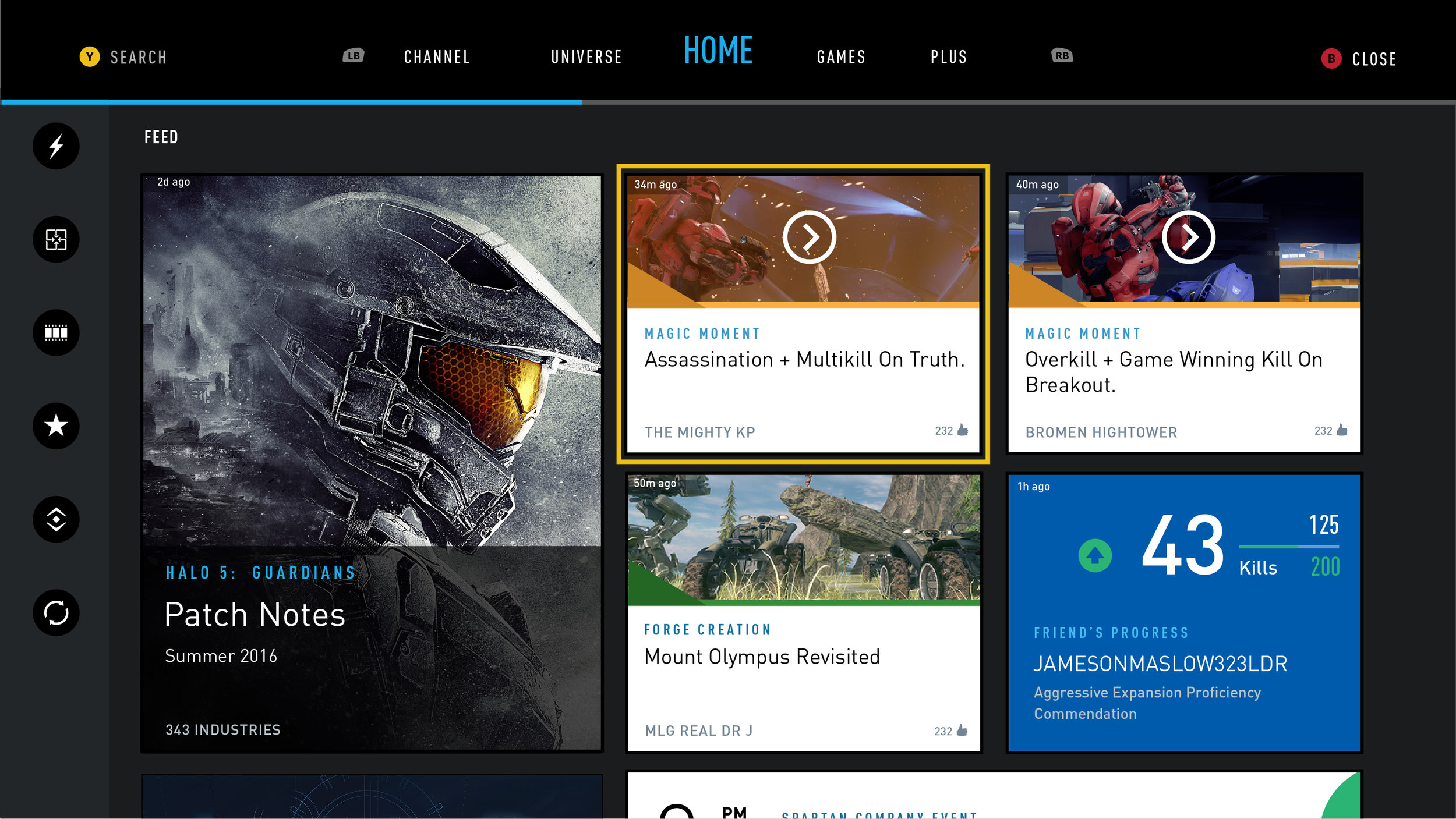Click author THE MIGHTY KP
The image size is (1456, 819).
(699, 432)
